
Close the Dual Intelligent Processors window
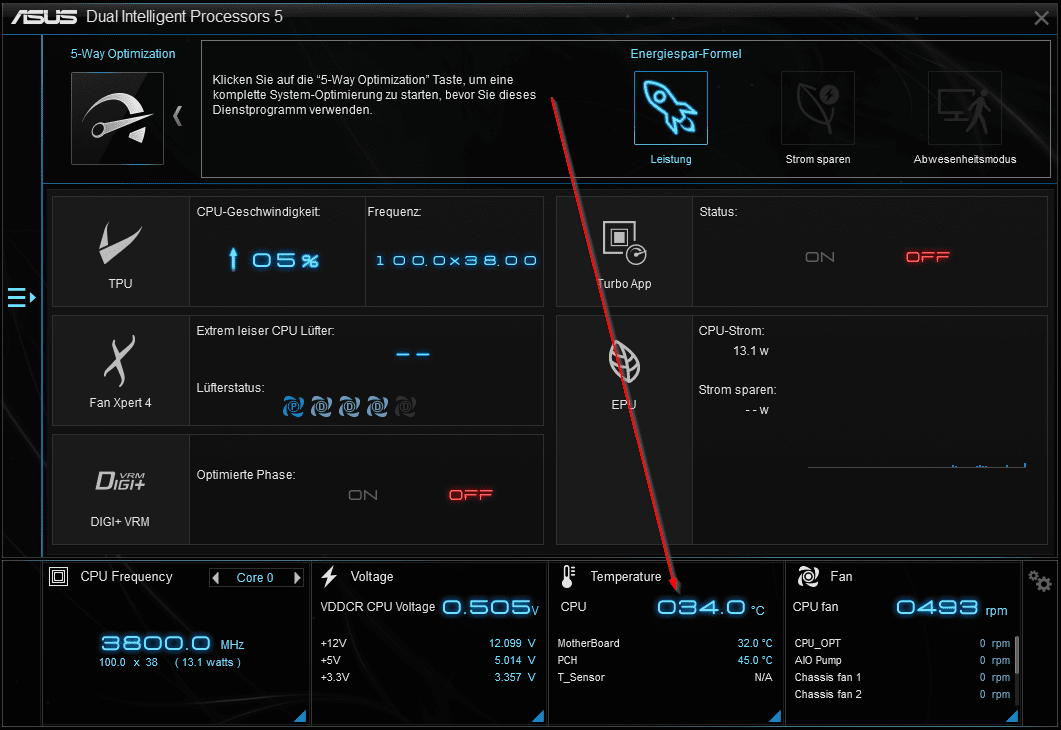tap(1041, 18)
